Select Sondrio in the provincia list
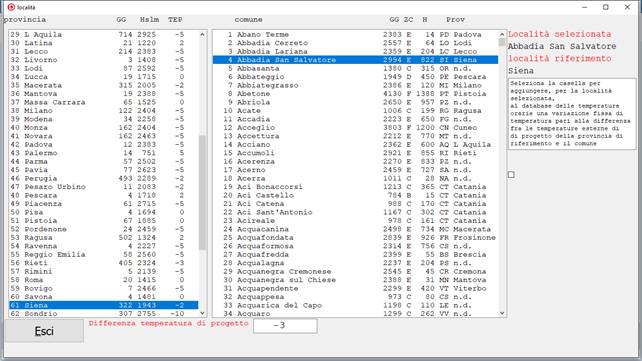The image size is (642, 361). click(x=104, y=314)
